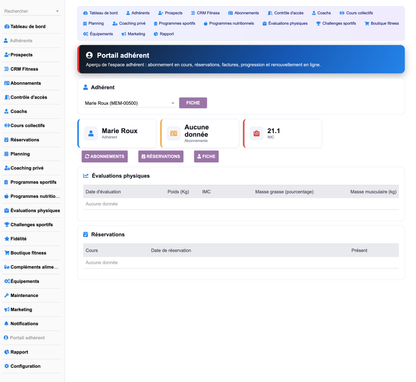This screenshot has width=416, height=382.
Task: Open Tableau de bord in sidebar
Action: click(x=28, y=26)
